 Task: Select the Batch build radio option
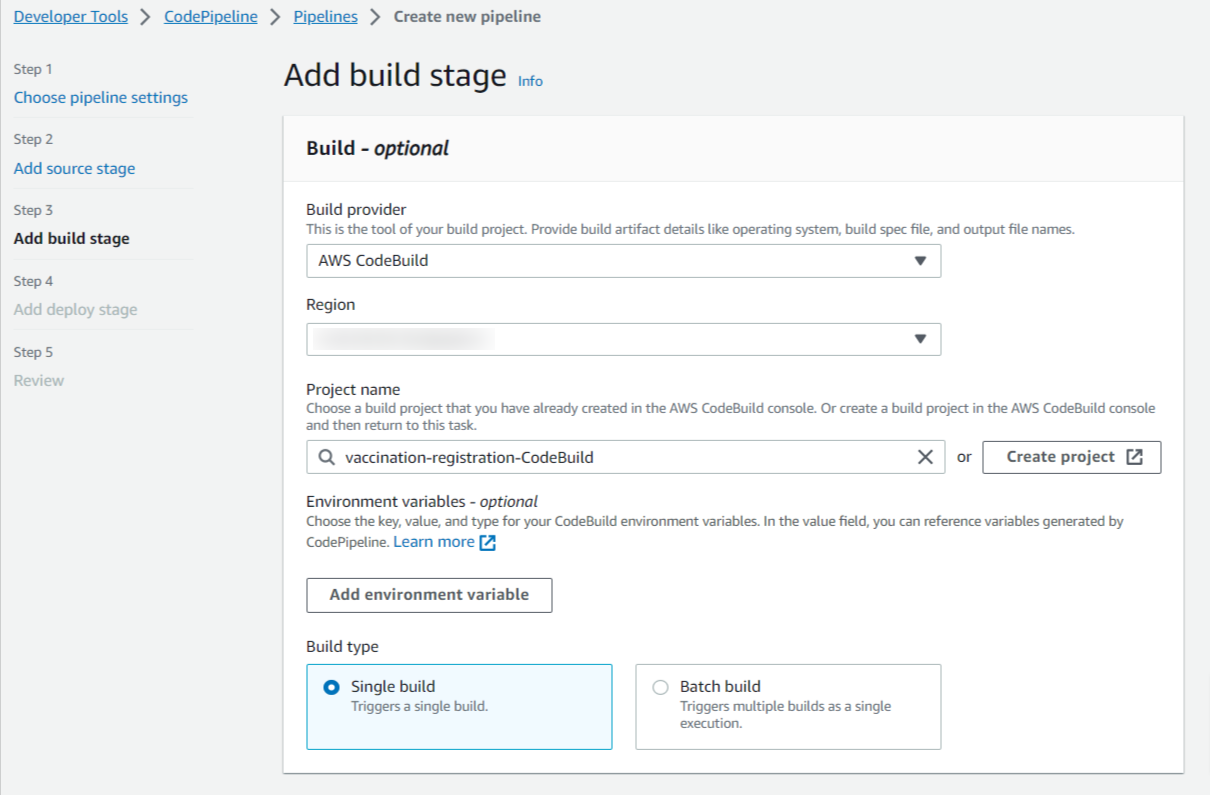(660, 687)
